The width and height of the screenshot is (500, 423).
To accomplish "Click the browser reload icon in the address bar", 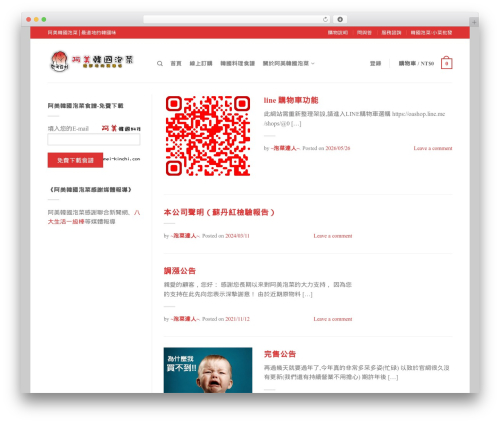I will (x=325, y=19).
